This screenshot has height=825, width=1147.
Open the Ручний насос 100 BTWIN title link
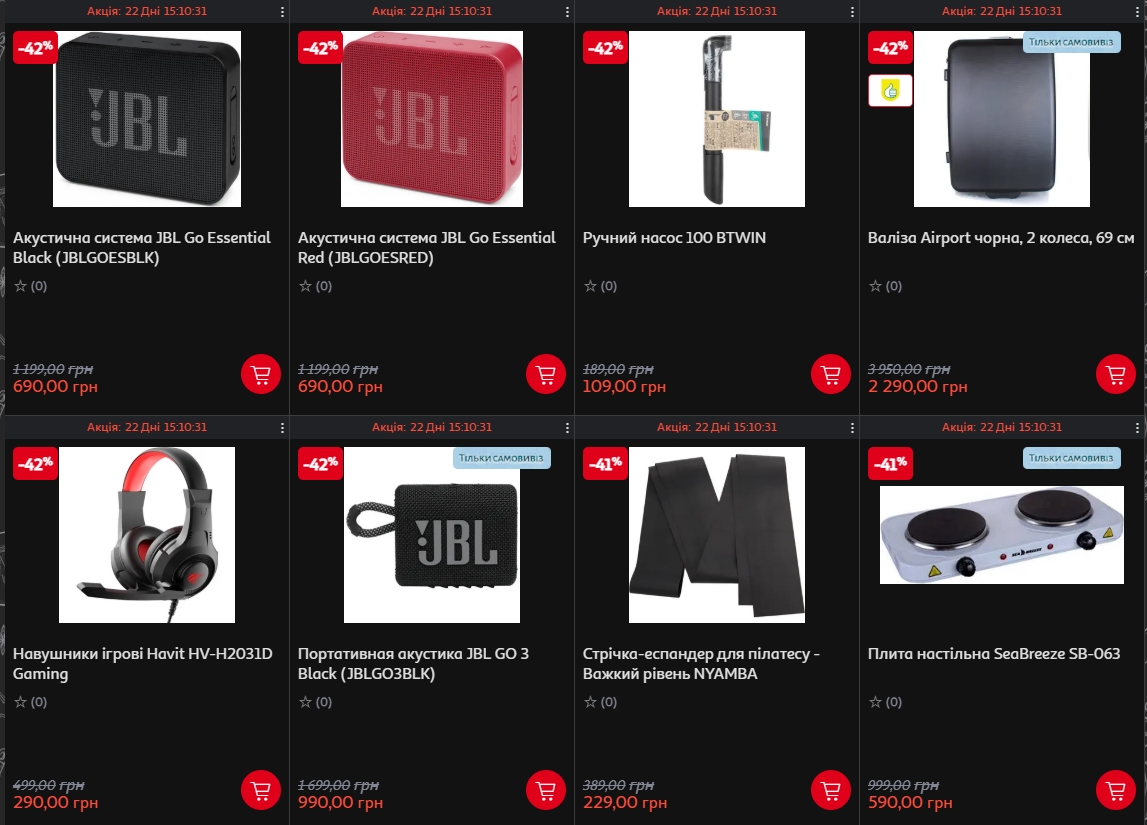[x=674, y=238]
